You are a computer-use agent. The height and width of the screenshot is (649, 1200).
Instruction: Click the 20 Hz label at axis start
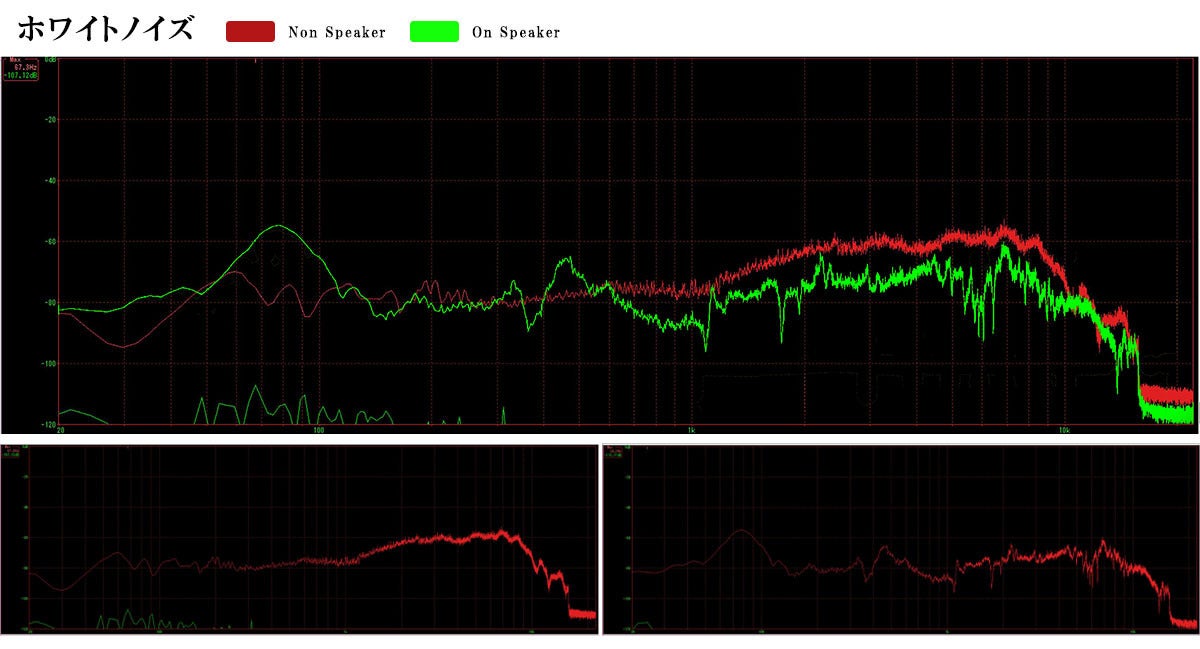coord(62,429)
